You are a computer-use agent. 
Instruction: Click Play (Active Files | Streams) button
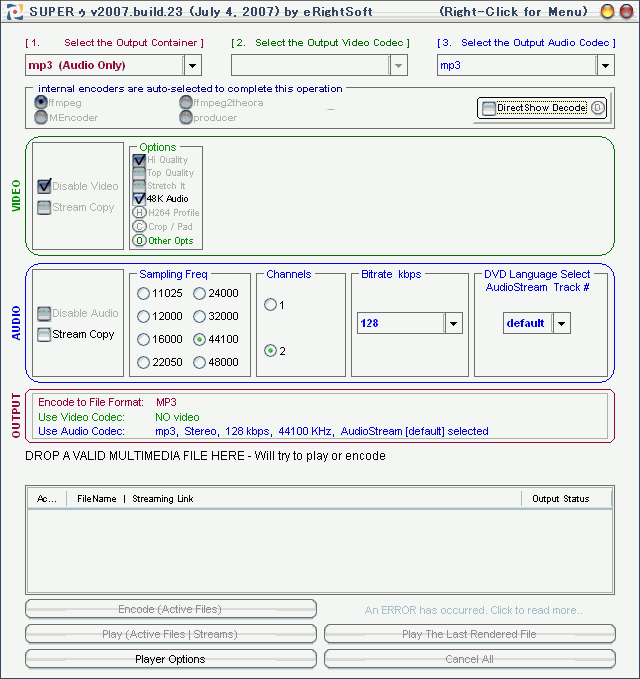coord(171,634)
